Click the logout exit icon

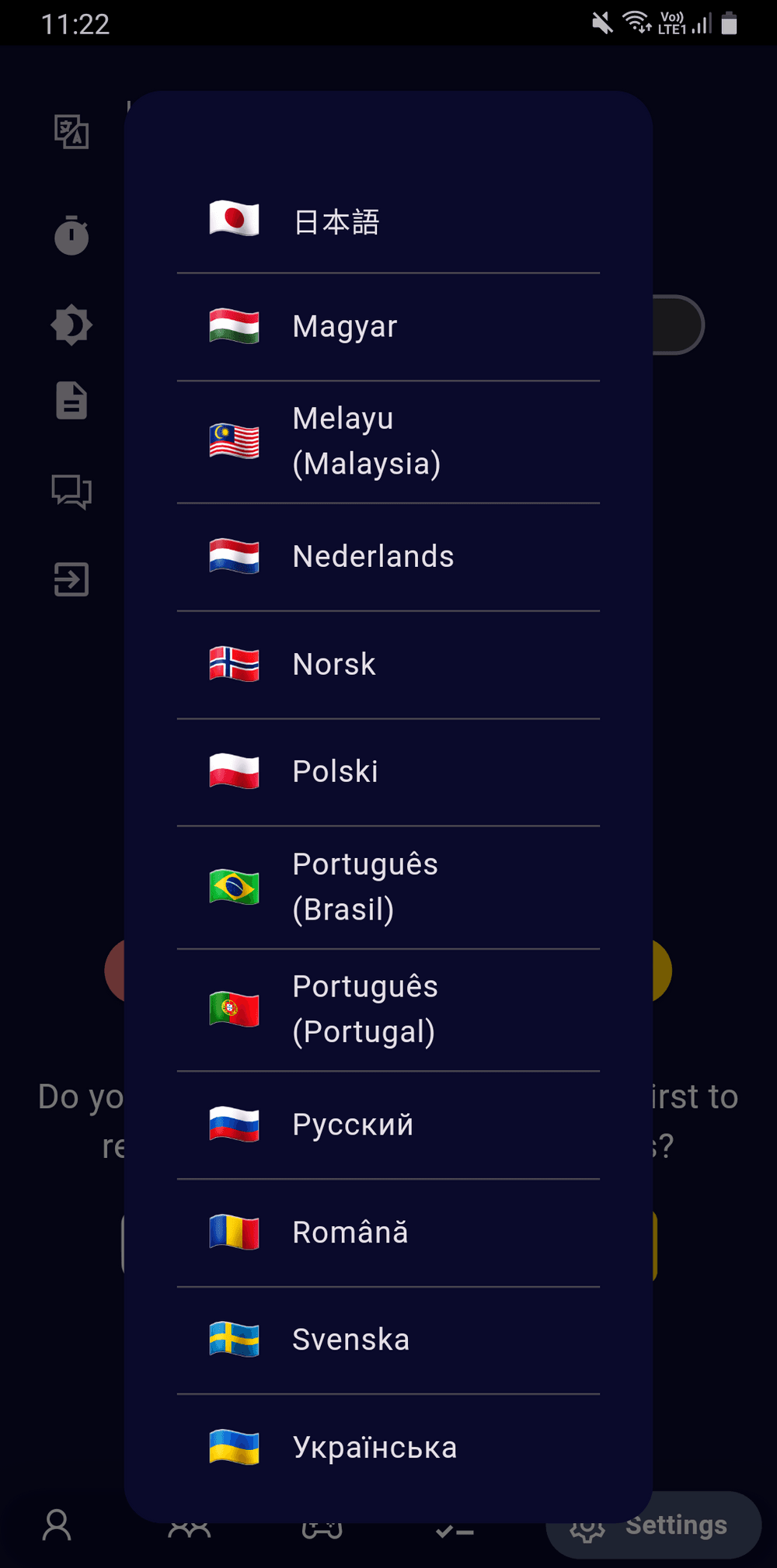[x=71, y=579]
